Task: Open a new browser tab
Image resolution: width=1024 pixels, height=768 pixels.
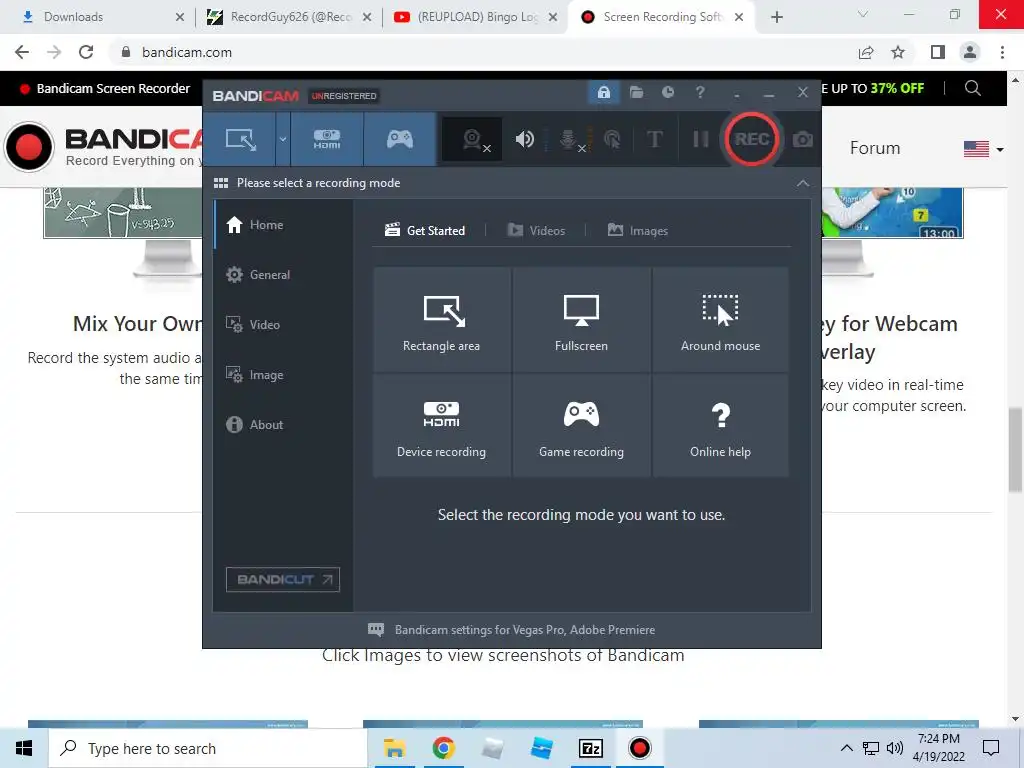Action: click(776, 17)
